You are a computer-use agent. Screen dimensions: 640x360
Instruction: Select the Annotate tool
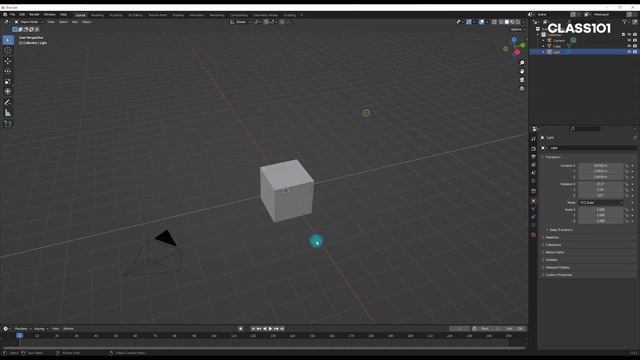[x=8, y=102]
